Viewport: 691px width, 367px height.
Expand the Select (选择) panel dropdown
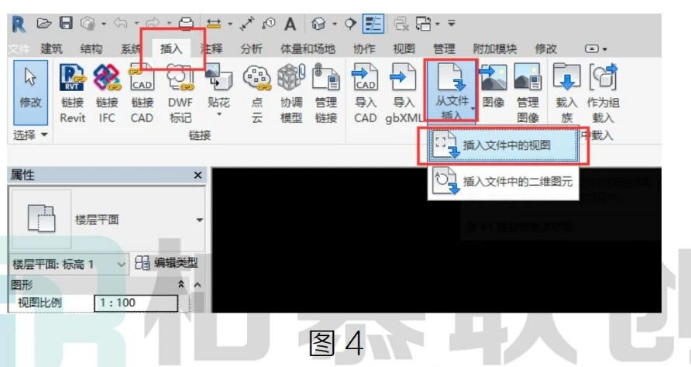coord(30,135)
